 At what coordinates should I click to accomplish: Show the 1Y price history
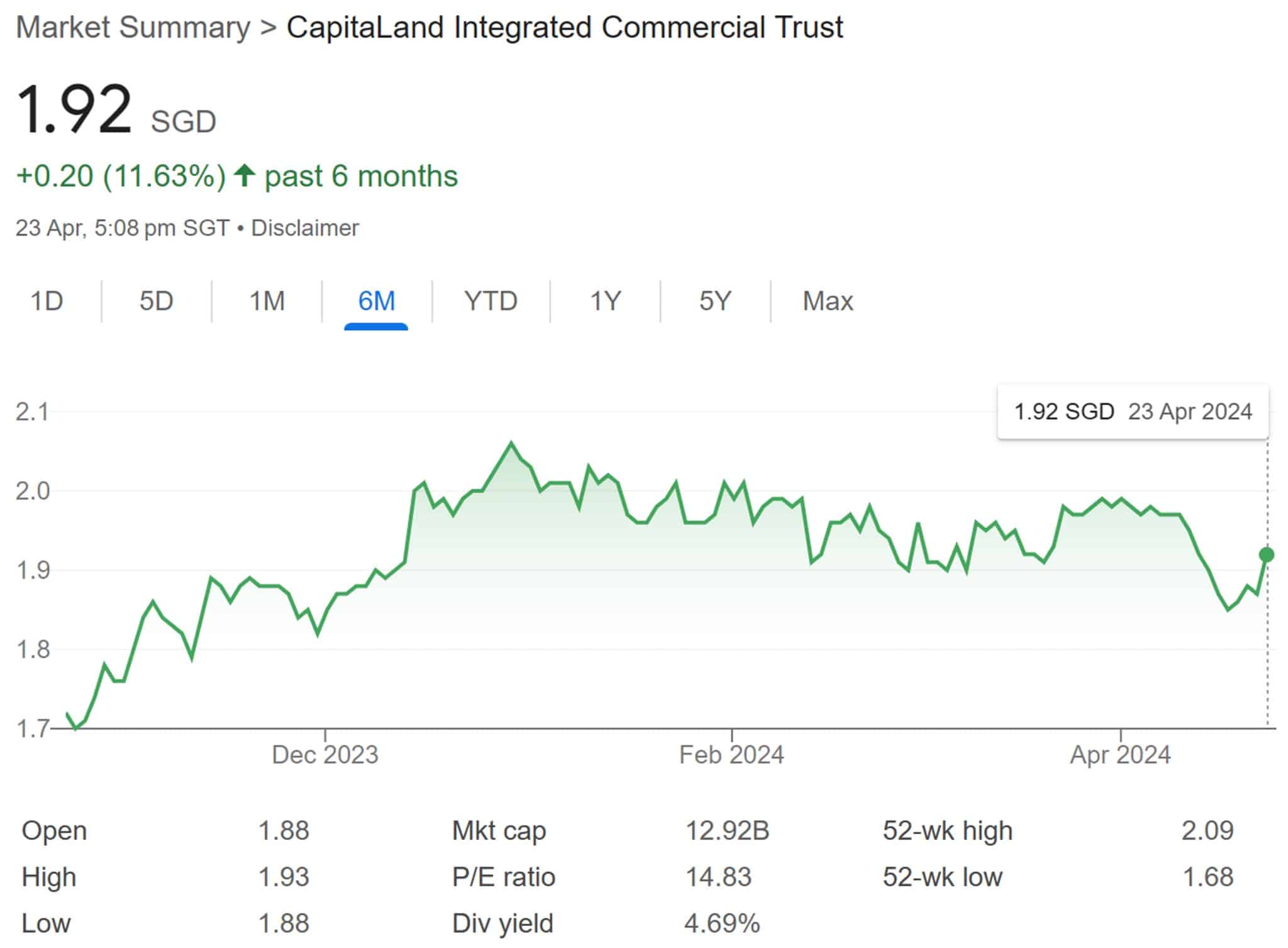coord(605,301)
